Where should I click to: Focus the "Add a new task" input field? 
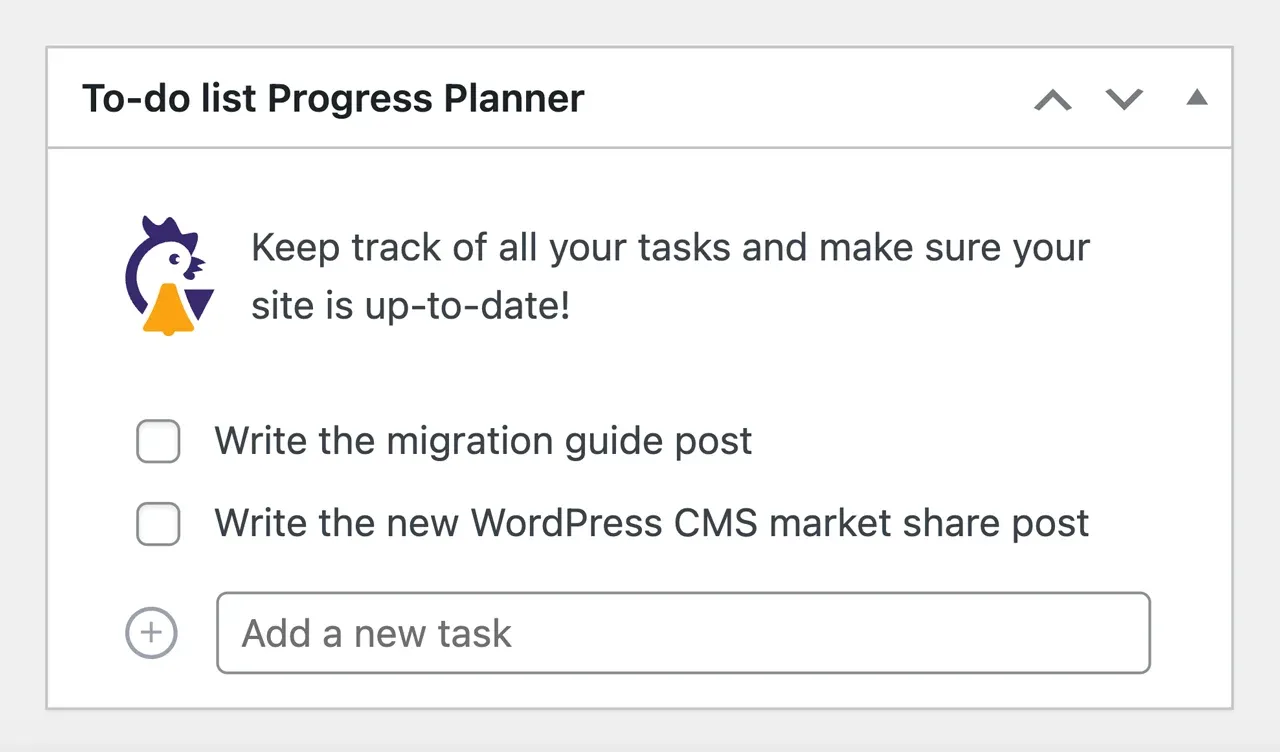pos(683,633)
